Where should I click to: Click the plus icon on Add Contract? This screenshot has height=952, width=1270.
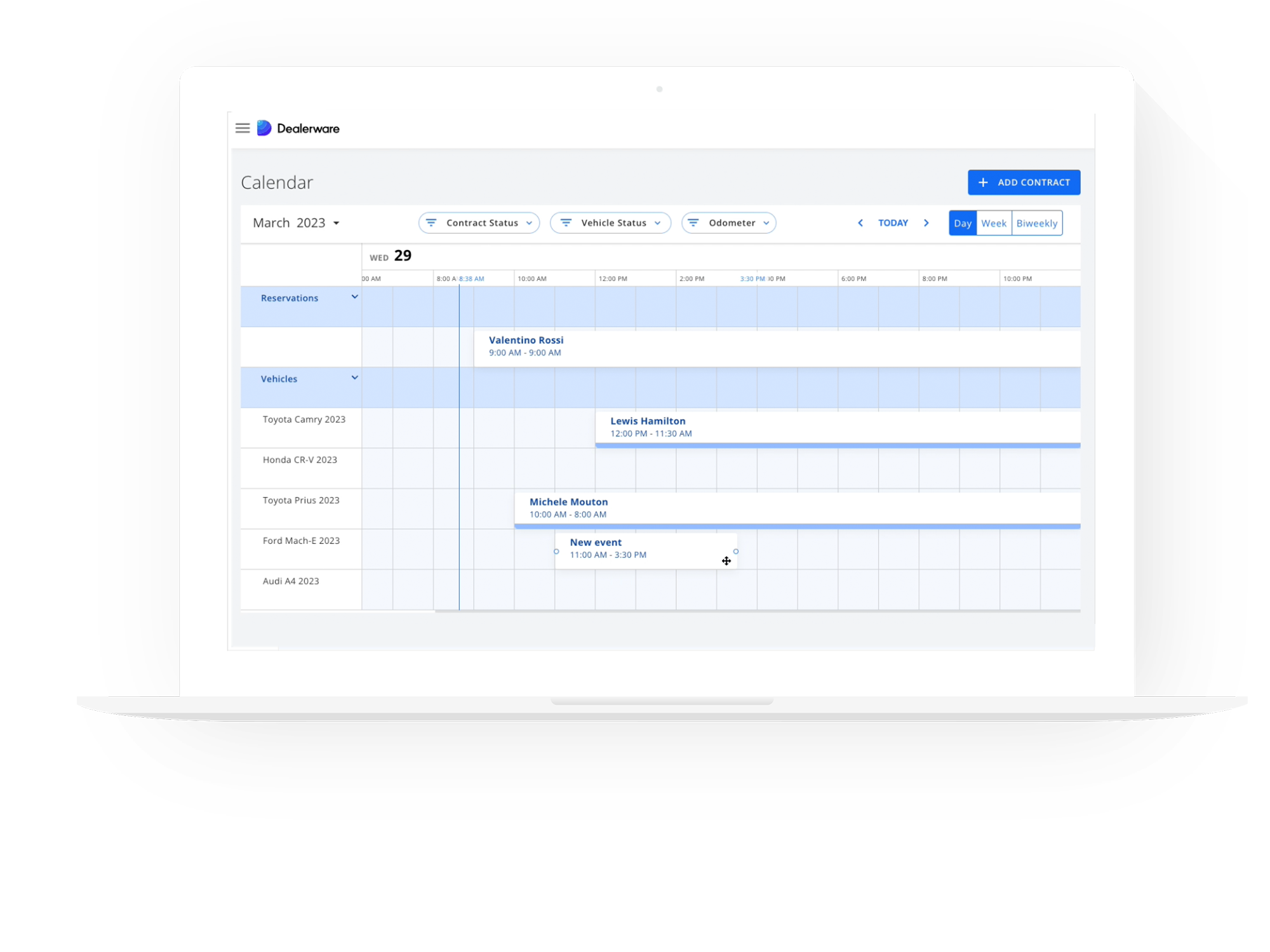983,182
